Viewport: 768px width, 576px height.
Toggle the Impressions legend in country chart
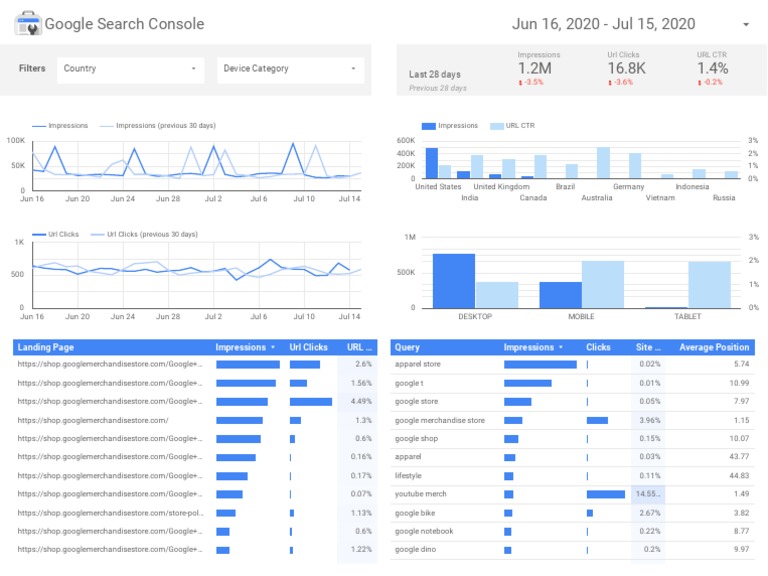pos(450,126)
